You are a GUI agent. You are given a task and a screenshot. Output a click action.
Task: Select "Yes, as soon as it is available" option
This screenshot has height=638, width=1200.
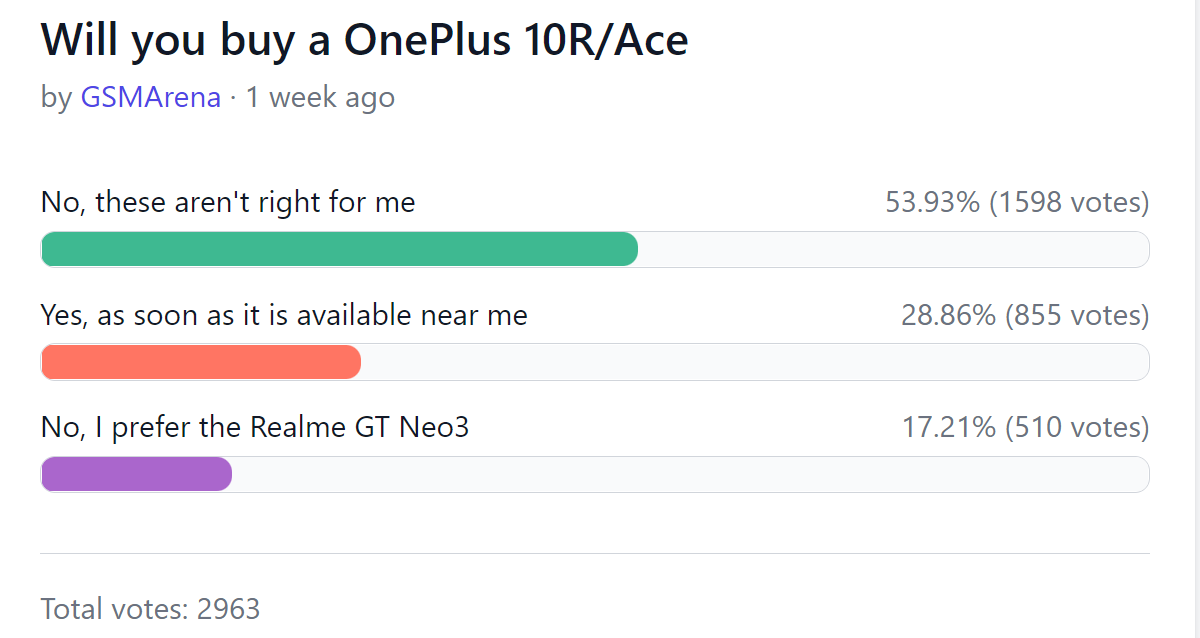284,316
